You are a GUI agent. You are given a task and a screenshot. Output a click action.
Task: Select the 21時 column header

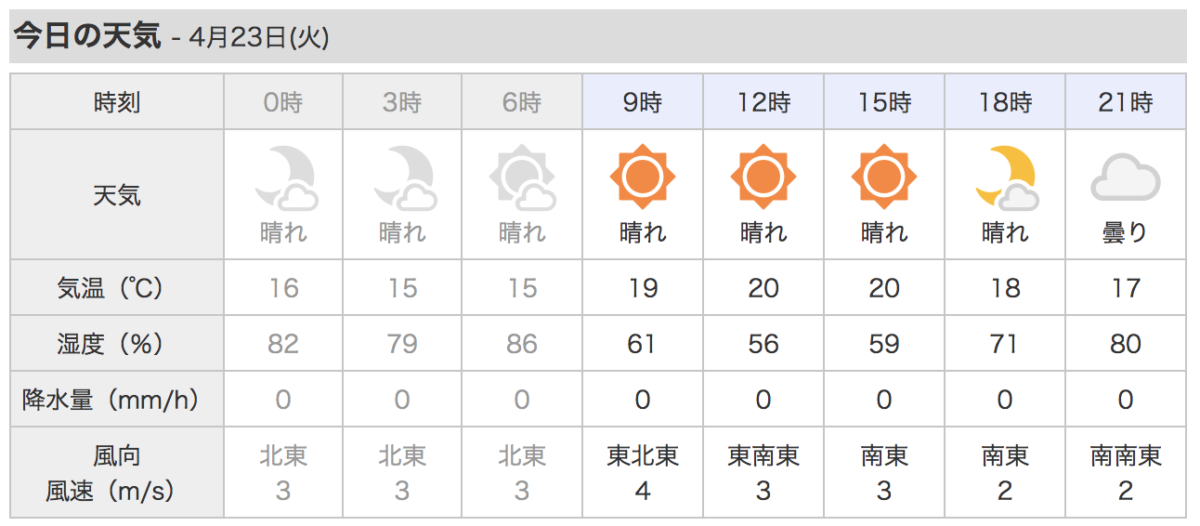1126,102
